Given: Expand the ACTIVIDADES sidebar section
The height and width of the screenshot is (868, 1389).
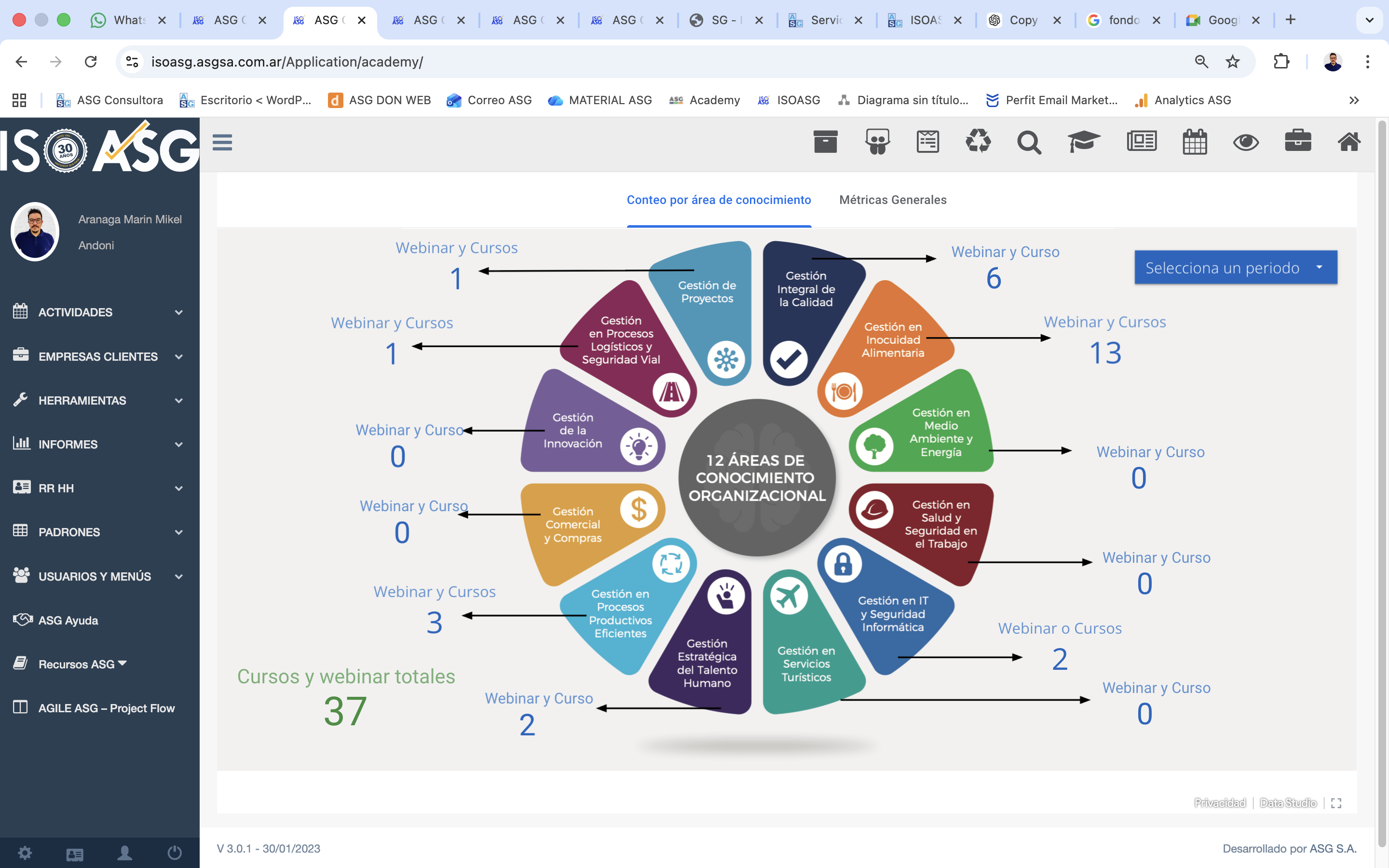Looking at the screenshot, I should coord(97,312).
